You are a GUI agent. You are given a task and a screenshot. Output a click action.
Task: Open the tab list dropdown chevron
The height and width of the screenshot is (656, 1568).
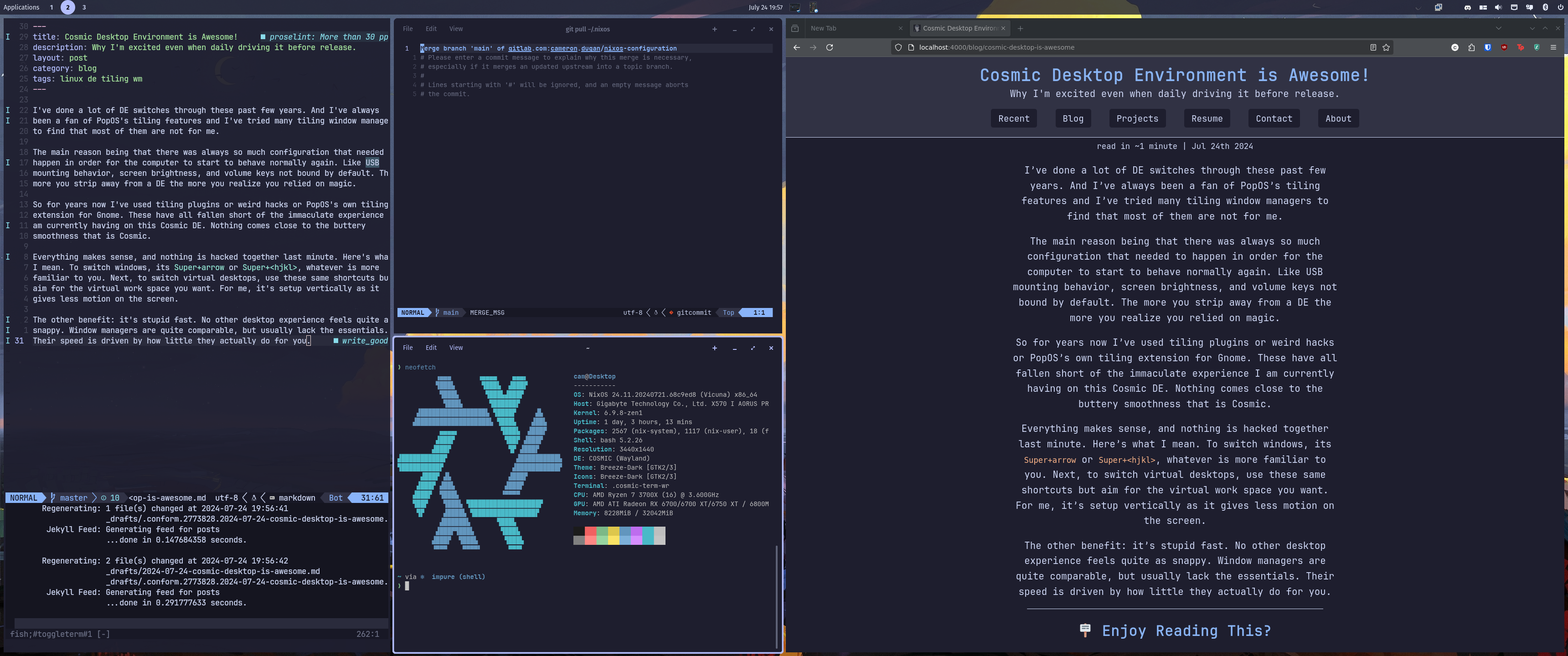point(1498,28)
